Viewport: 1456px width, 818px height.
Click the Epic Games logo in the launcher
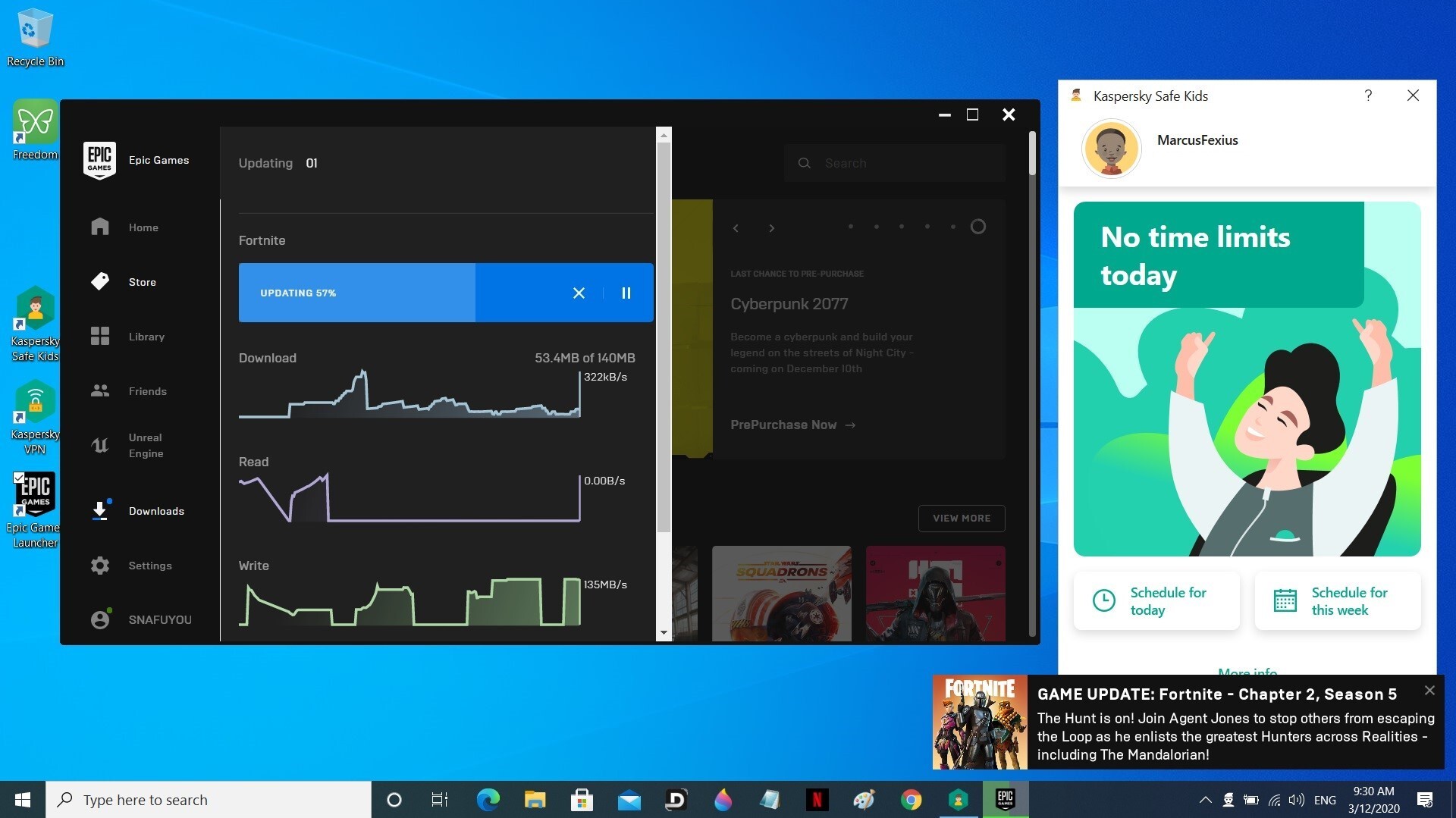tap(99, 160)
